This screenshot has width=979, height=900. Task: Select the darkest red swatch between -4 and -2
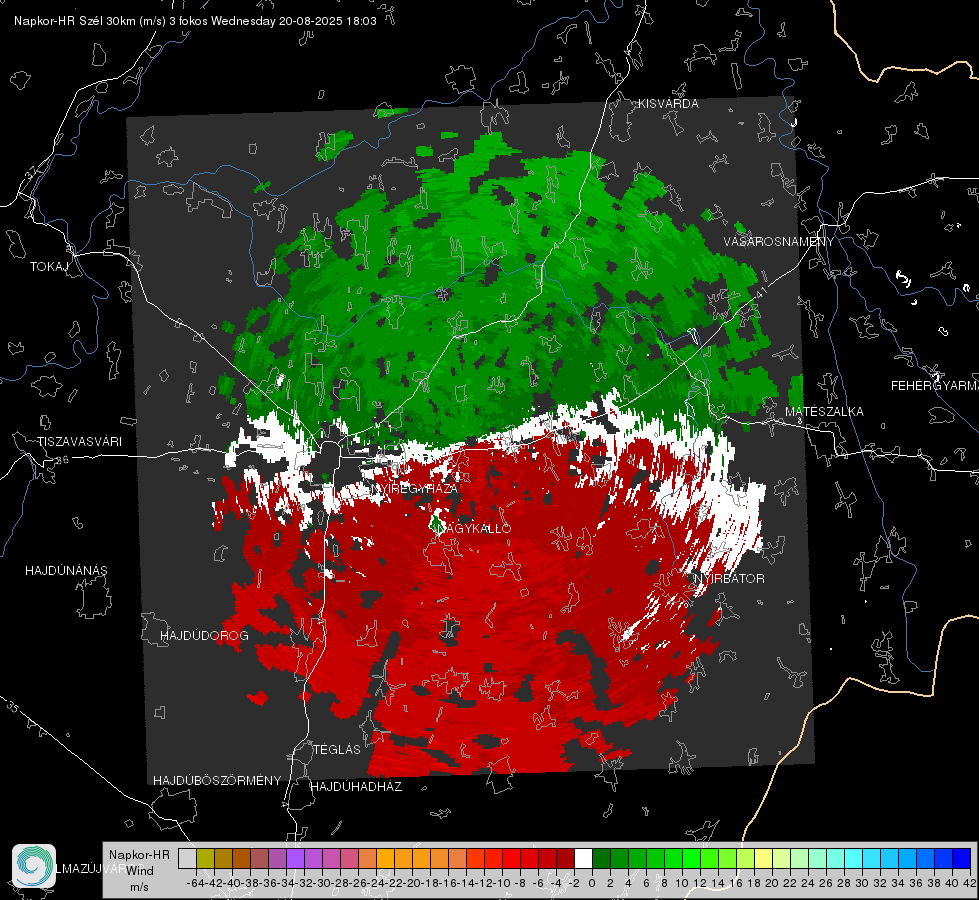565,858
